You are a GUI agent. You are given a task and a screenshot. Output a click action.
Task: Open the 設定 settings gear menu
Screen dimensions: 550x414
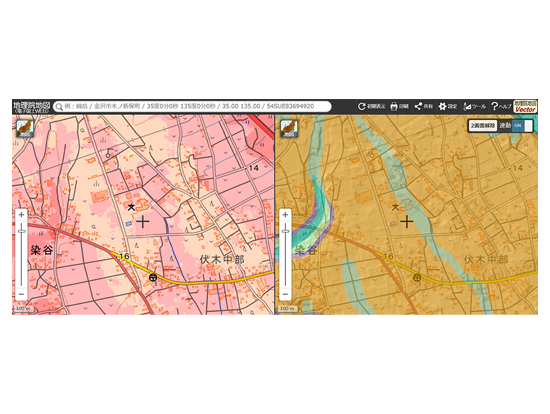(x=448, y=106)
